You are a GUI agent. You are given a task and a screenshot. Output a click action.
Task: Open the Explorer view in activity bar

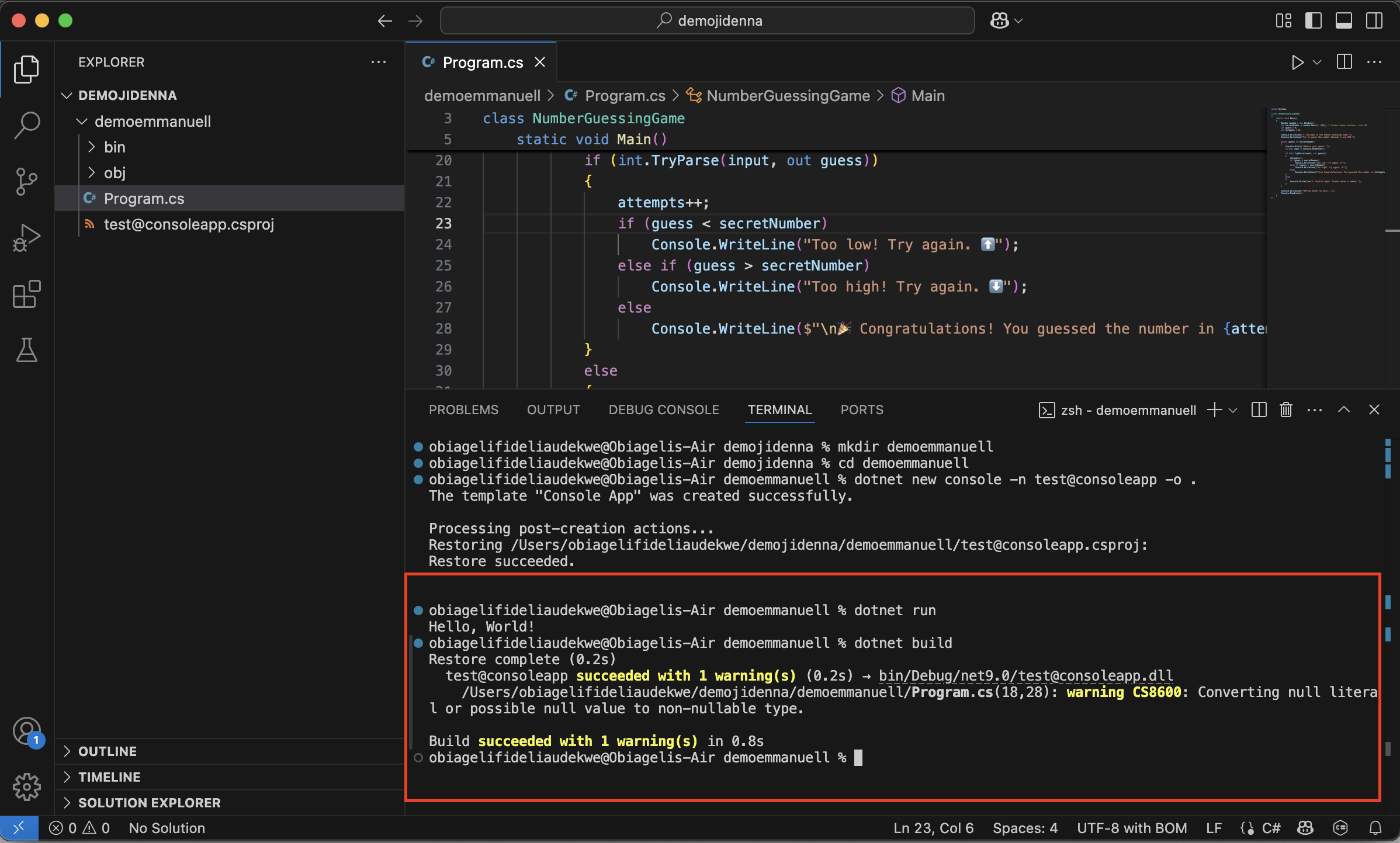(x=26, y=69)
